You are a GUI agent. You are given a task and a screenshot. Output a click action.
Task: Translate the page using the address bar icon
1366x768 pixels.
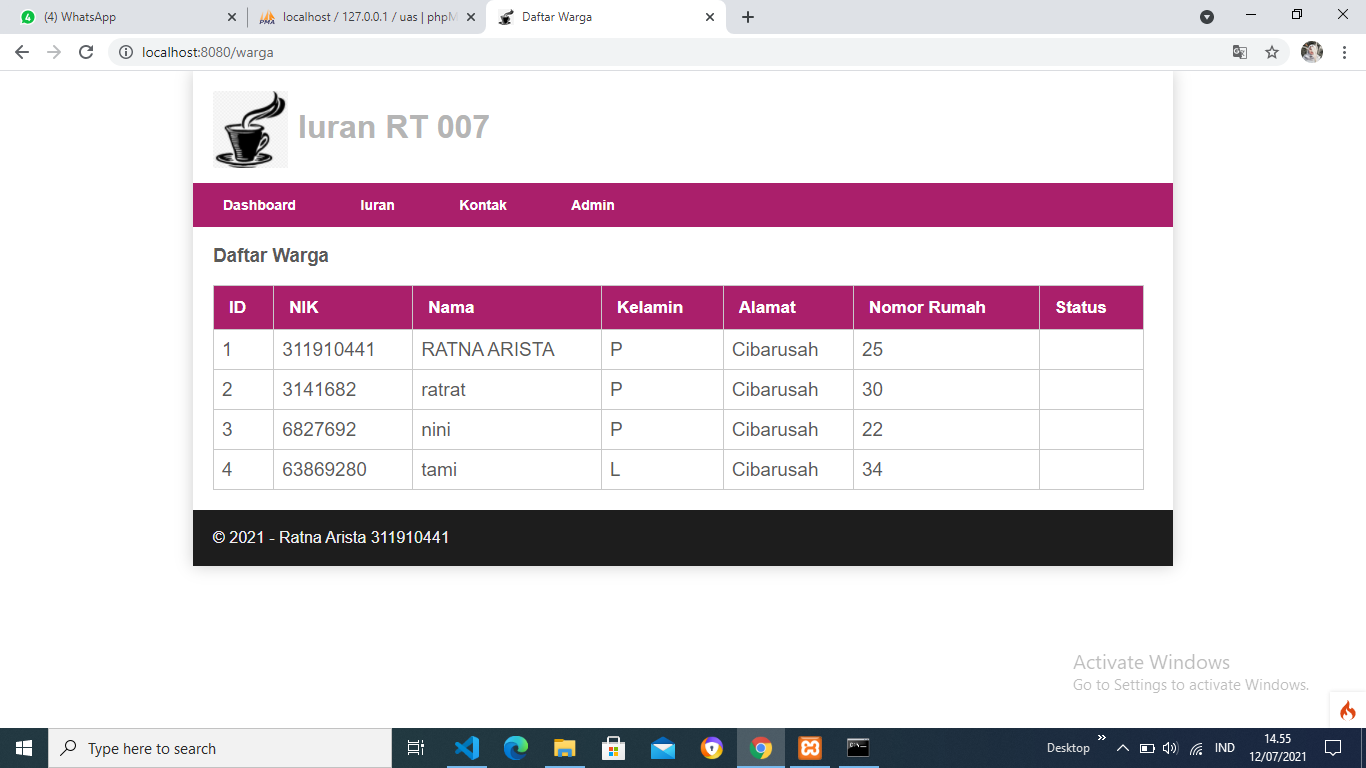click(x=1240, y=51)
